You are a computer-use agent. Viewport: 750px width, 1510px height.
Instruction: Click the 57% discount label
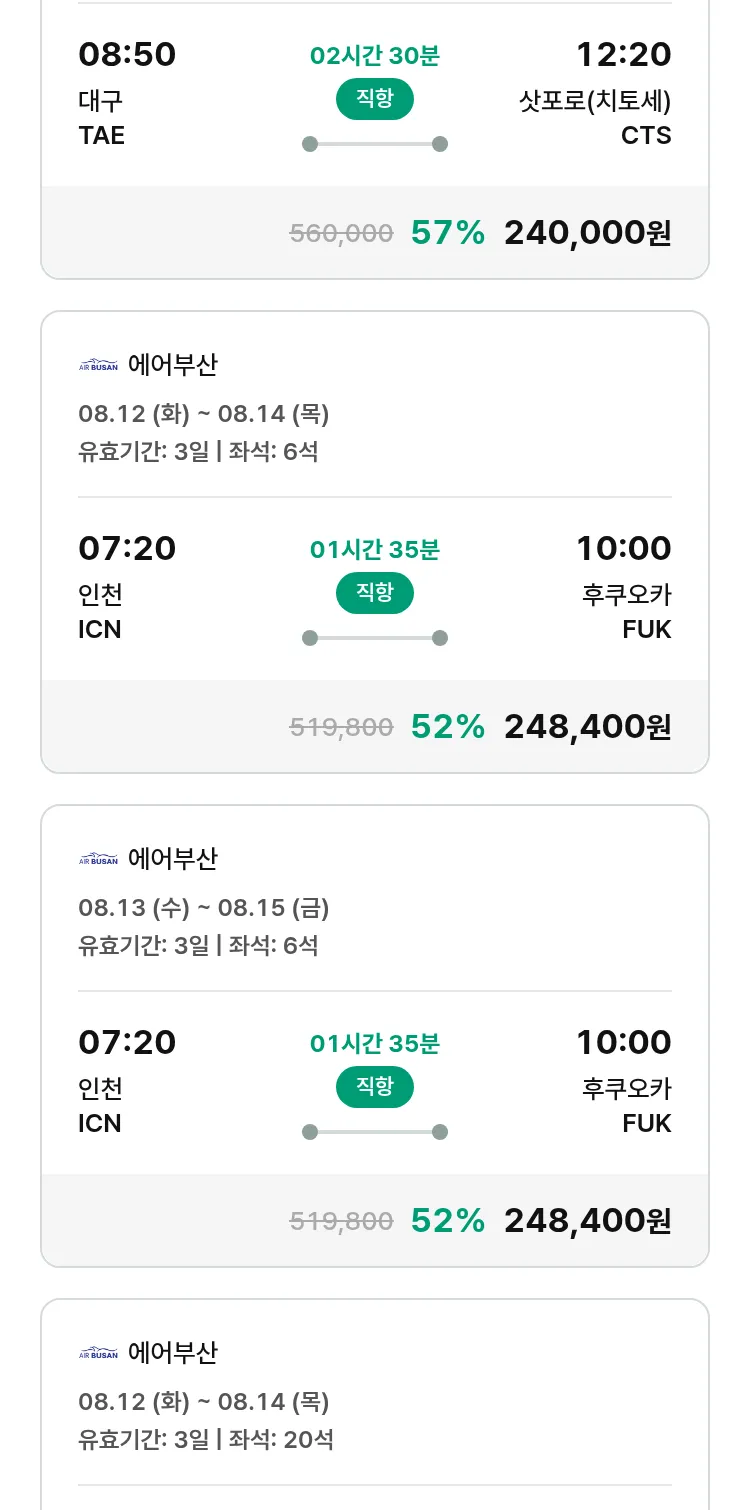tap(448, 233)
